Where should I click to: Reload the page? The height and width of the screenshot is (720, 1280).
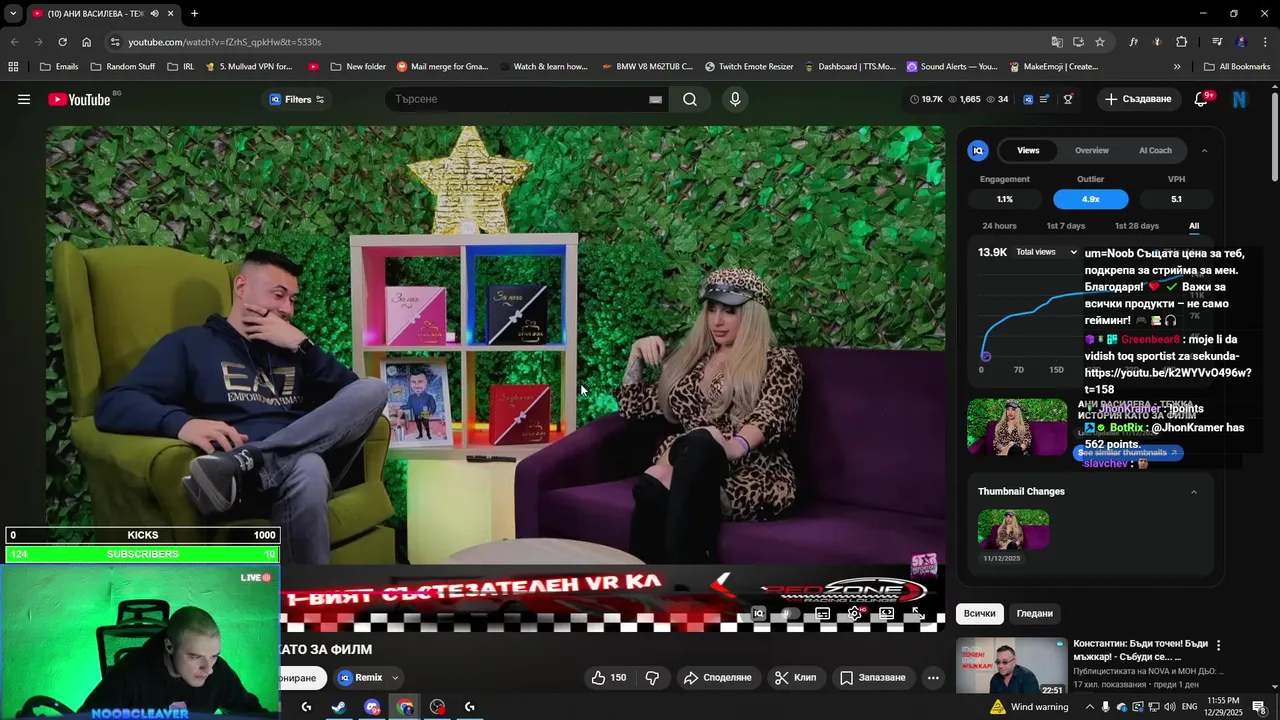[x=62, y=42]
